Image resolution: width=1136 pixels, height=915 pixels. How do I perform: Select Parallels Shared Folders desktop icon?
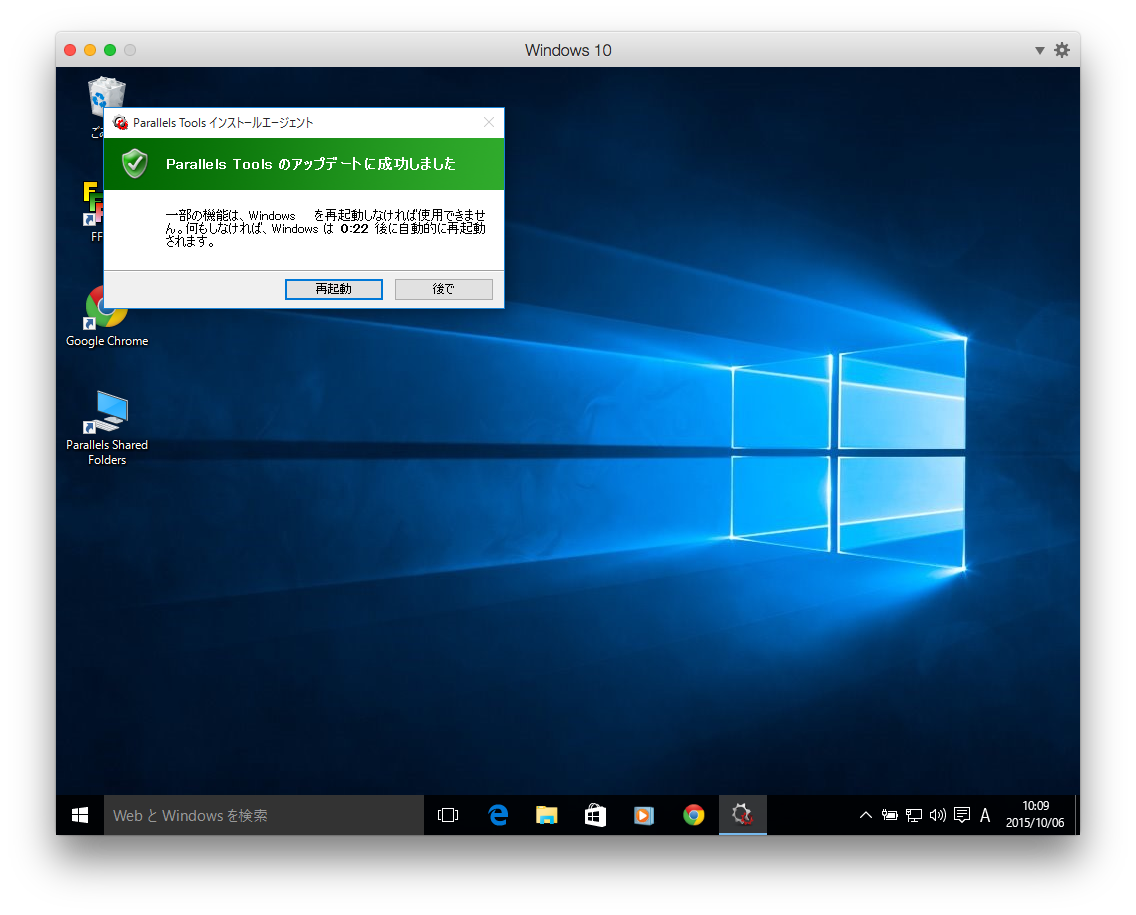(106, 428)
